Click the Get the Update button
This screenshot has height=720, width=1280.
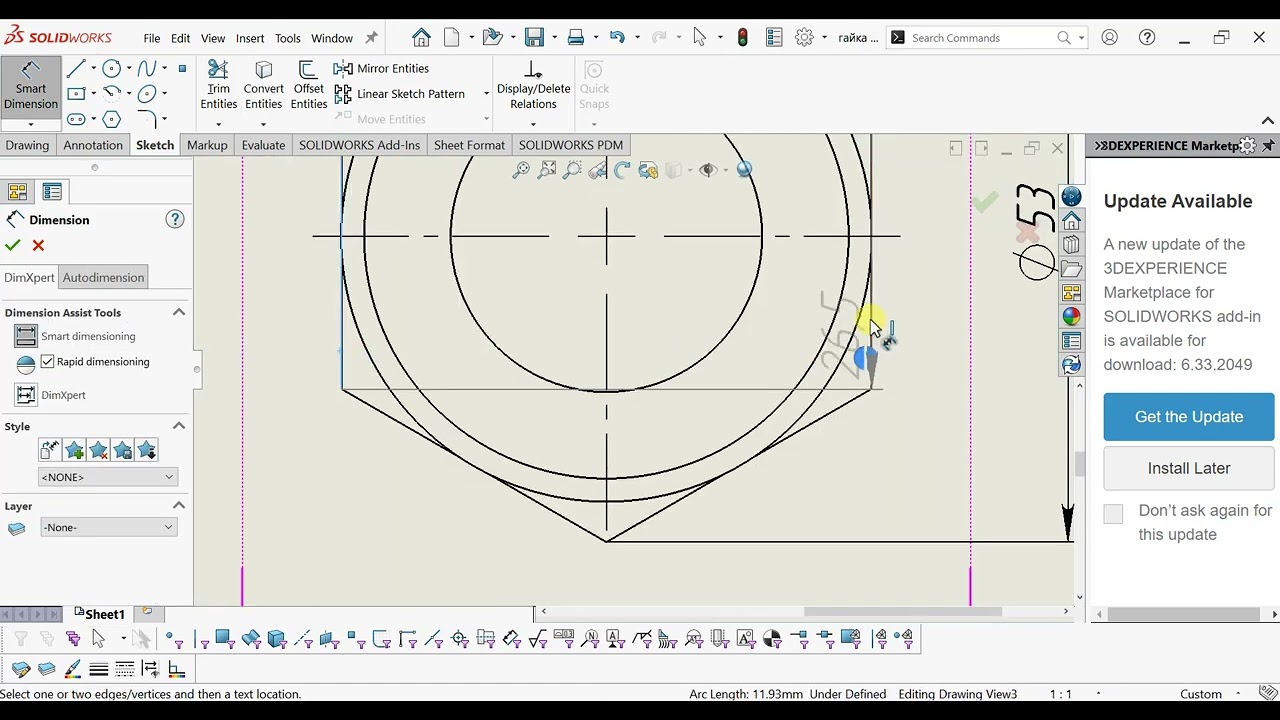coord(1189,417)
